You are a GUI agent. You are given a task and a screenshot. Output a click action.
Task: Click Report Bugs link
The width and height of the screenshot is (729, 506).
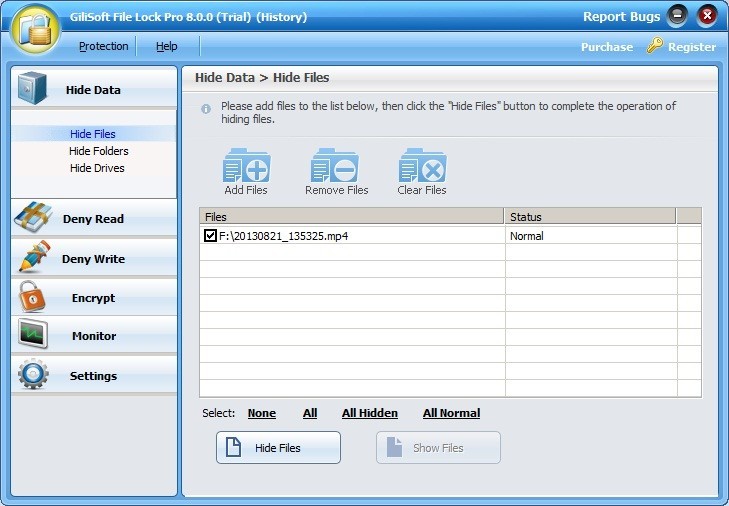[622, 17]
